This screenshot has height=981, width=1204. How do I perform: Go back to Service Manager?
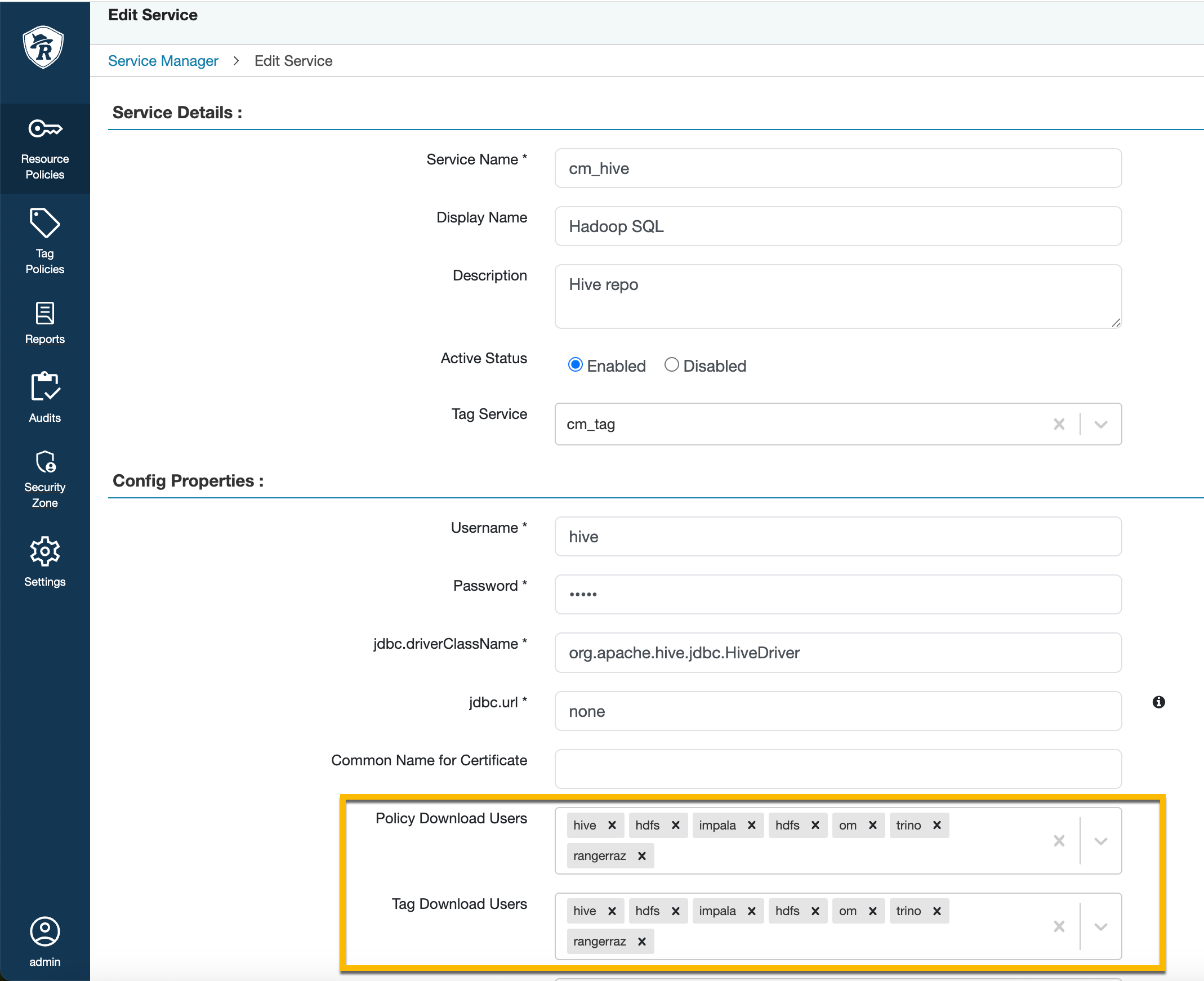pyautogui.click(x=163, y=61)
